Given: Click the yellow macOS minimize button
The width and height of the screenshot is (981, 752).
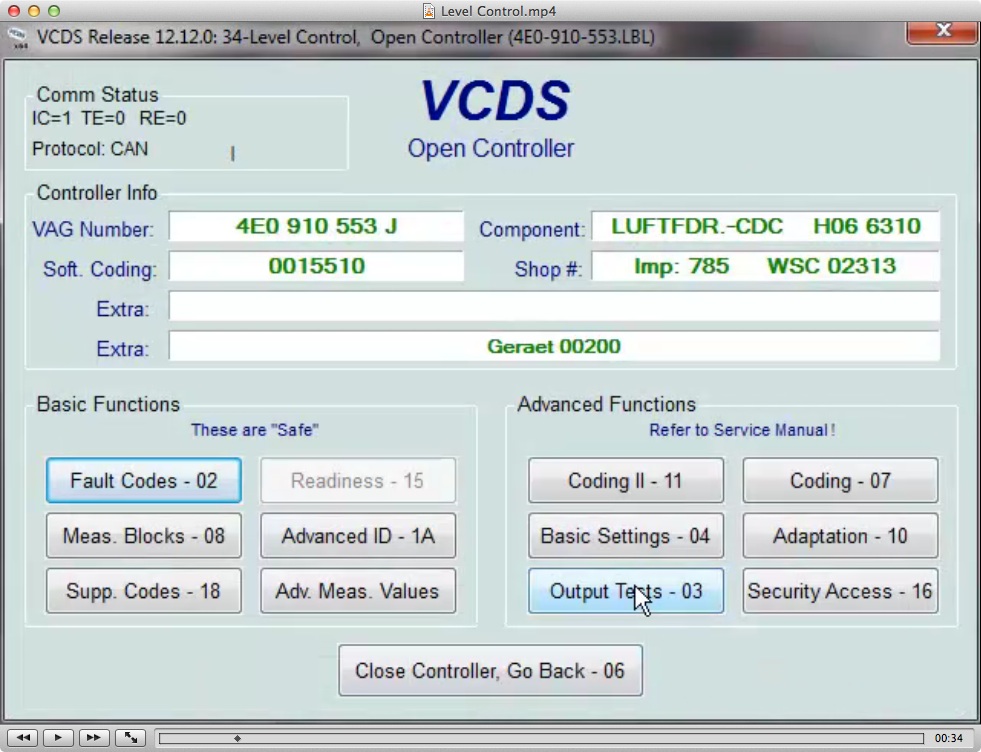Looking at the screenshot, I should coord(34,11).
